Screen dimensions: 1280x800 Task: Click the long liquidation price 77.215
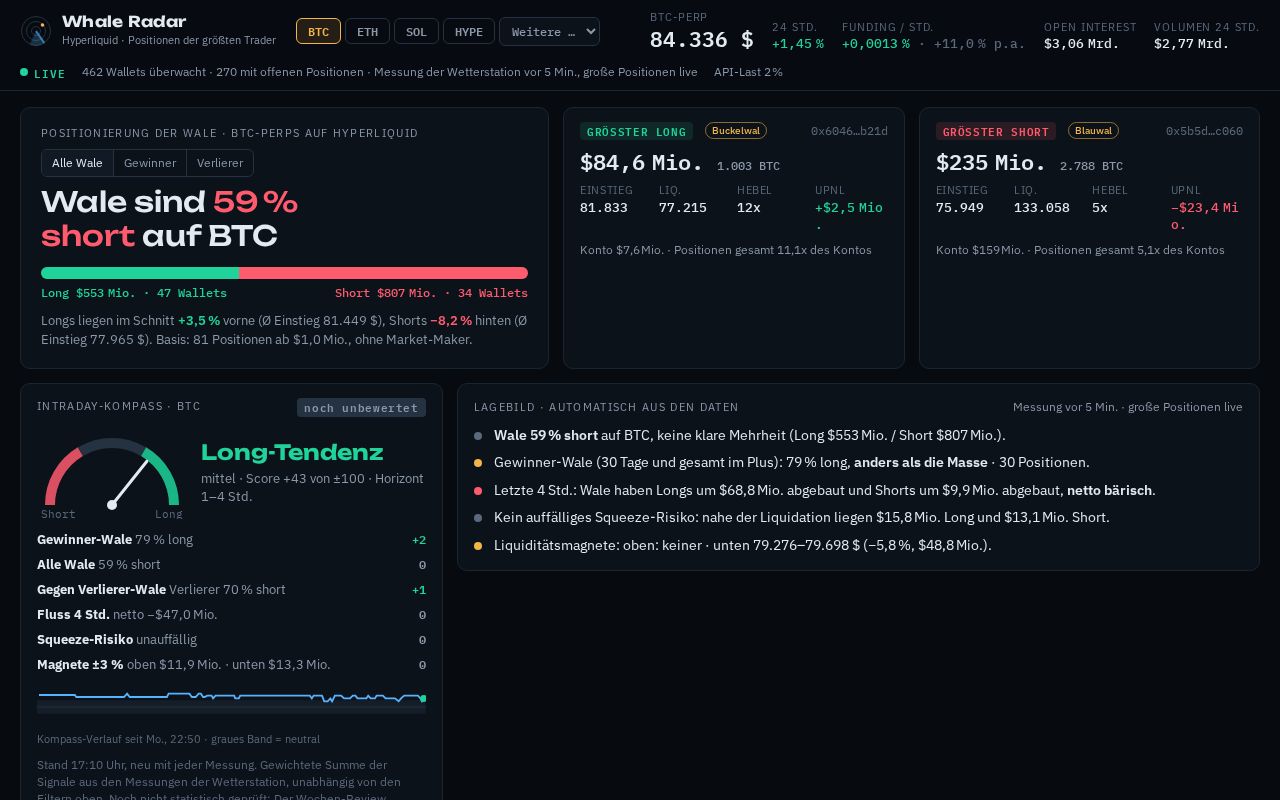click(683, 208)
